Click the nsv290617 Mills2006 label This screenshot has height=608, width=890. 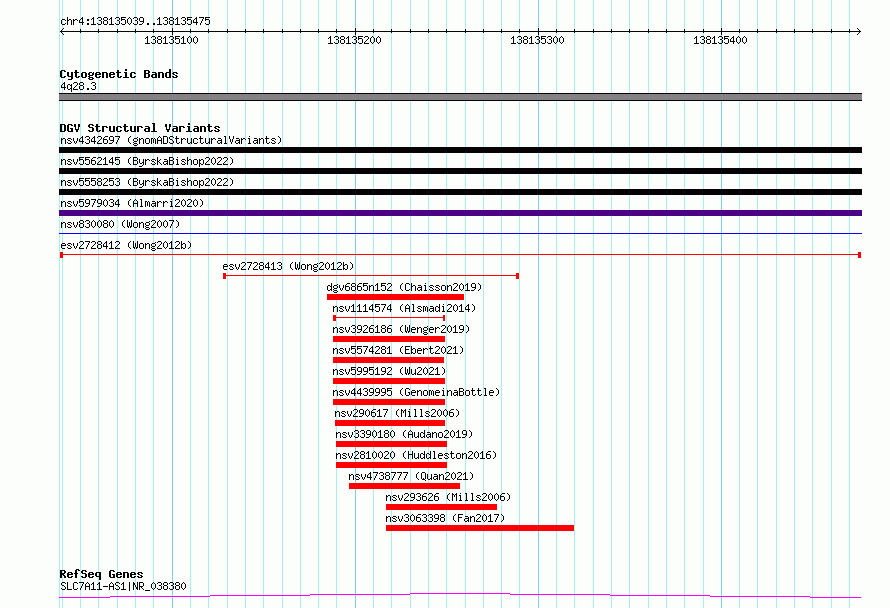point(397,413)
